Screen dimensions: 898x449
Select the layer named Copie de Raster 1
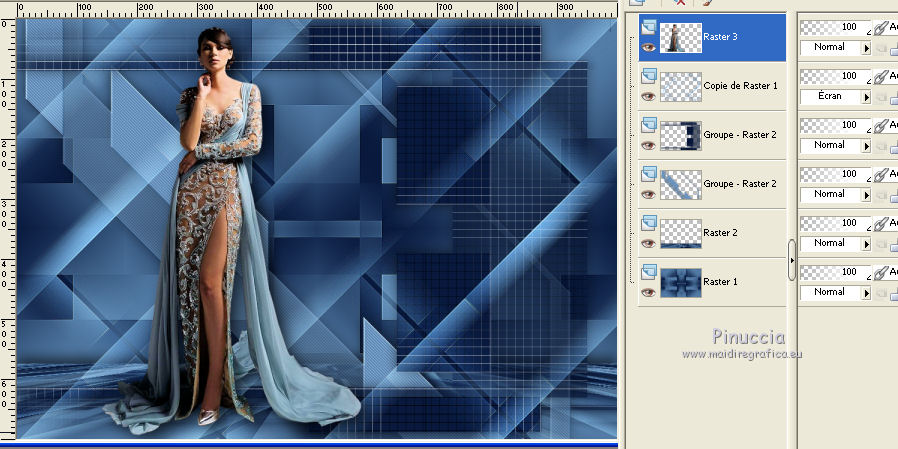coord(741,86)
